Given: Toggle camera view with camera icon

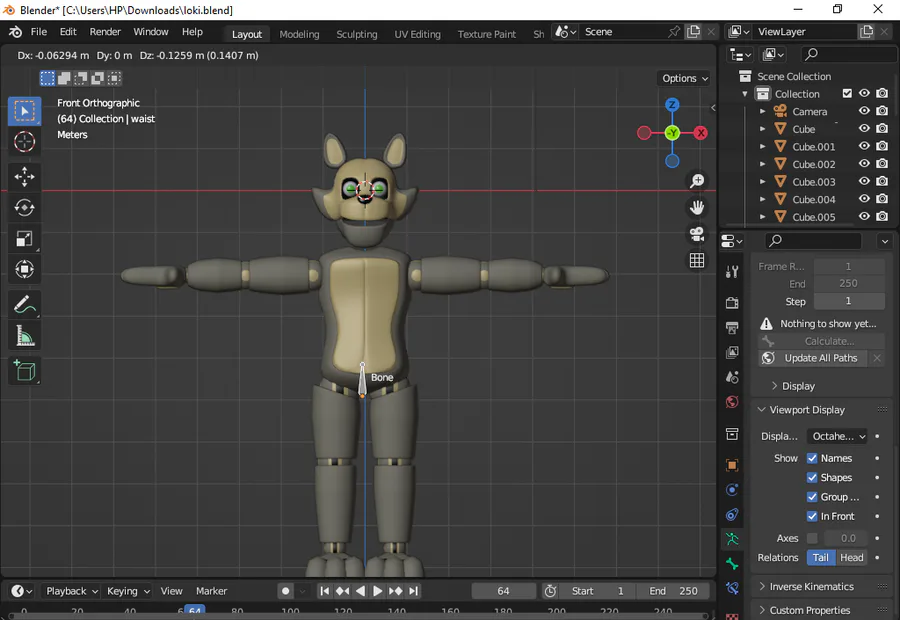Looking at the screenshot, I should pos(697,234).
